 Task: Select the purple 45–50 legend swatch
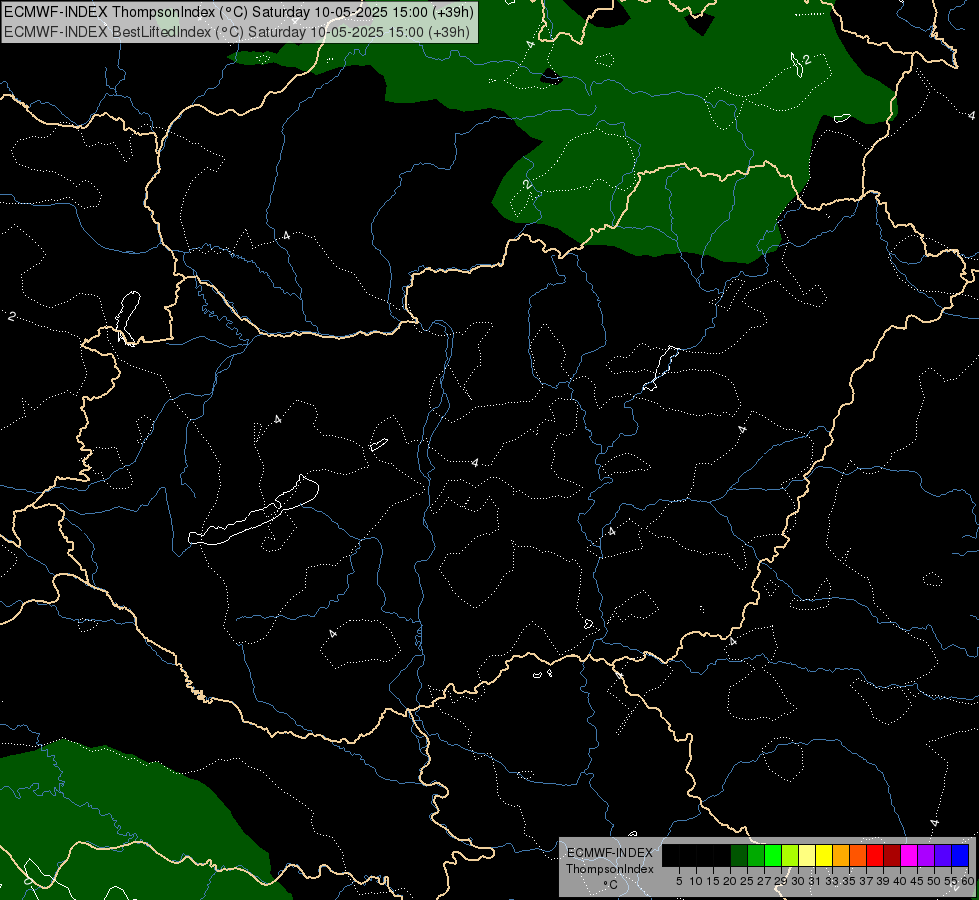(926, 855)
